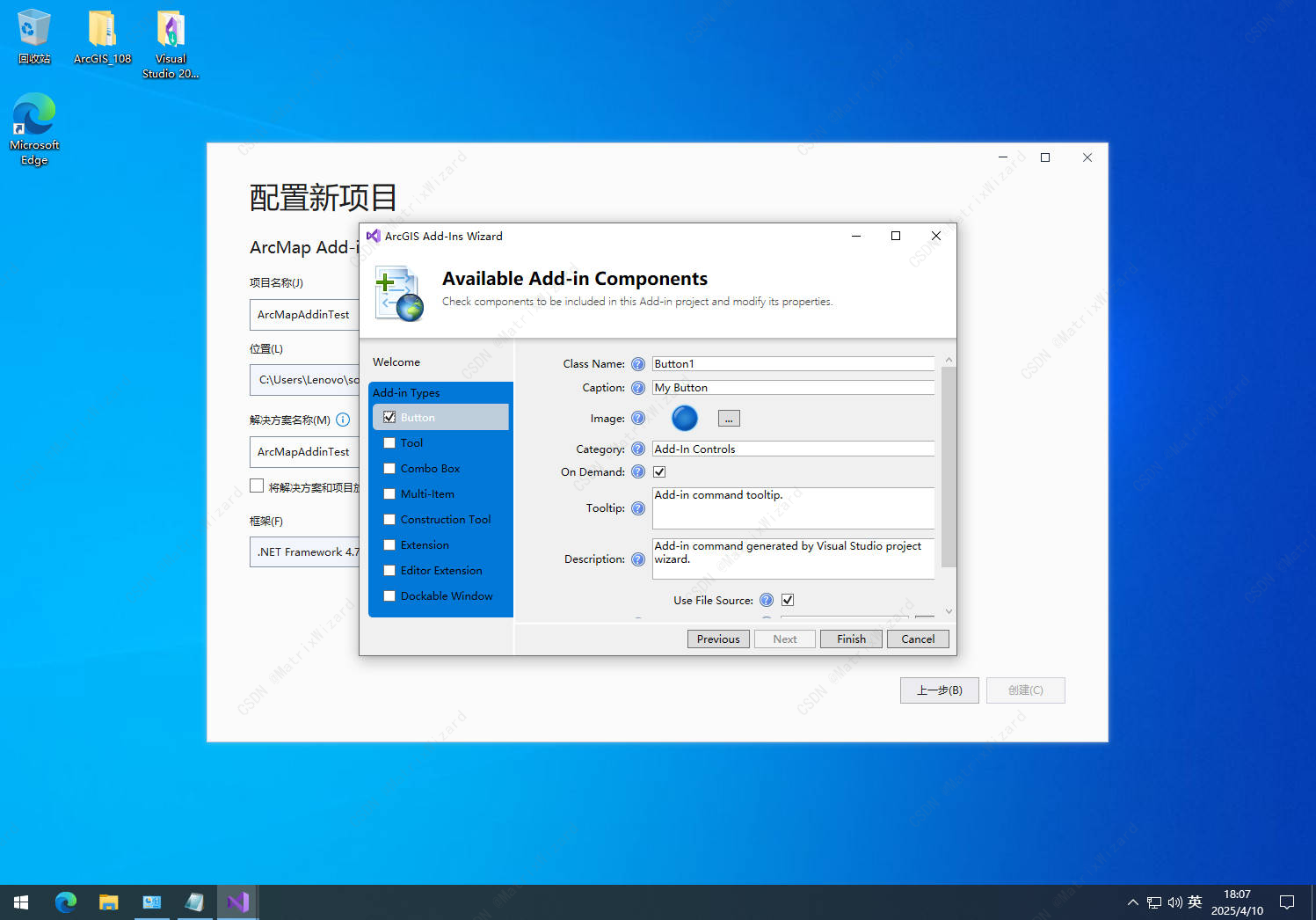Viewport: 1316px width, 920px height.
Task: Select Add-in Types page in sidebar
Action: [406, 393]
